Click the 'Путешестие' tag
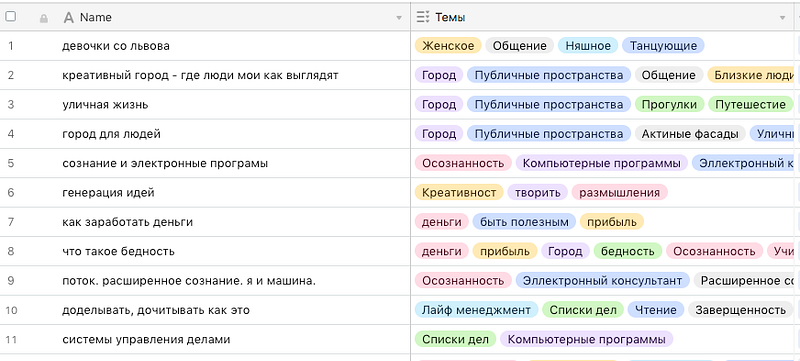The image size is (800, 361). click(x=750, y=105)
